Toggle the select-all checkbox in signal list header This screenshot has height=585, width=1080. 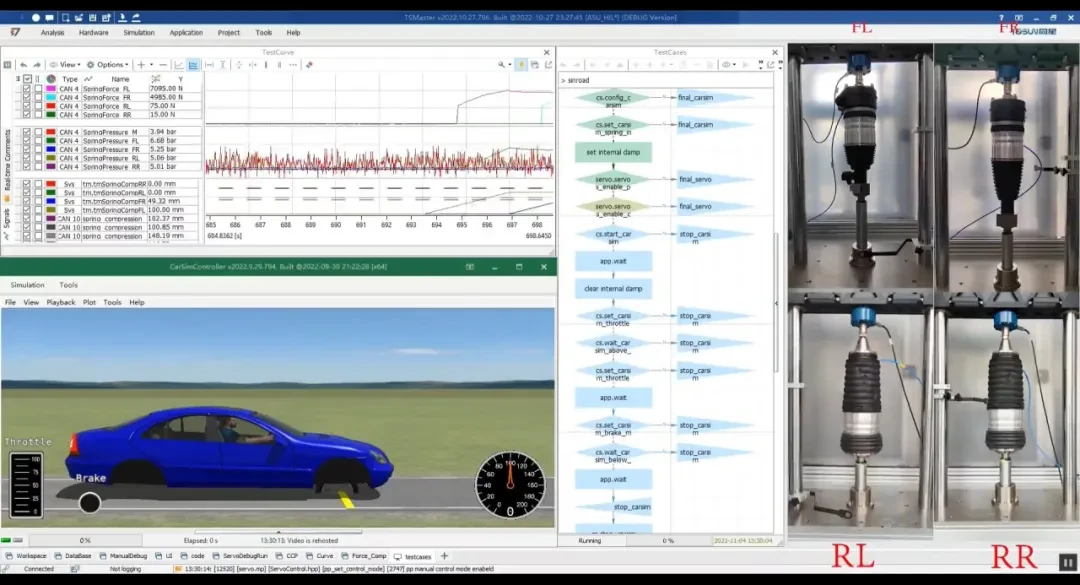tap(27, 79)
